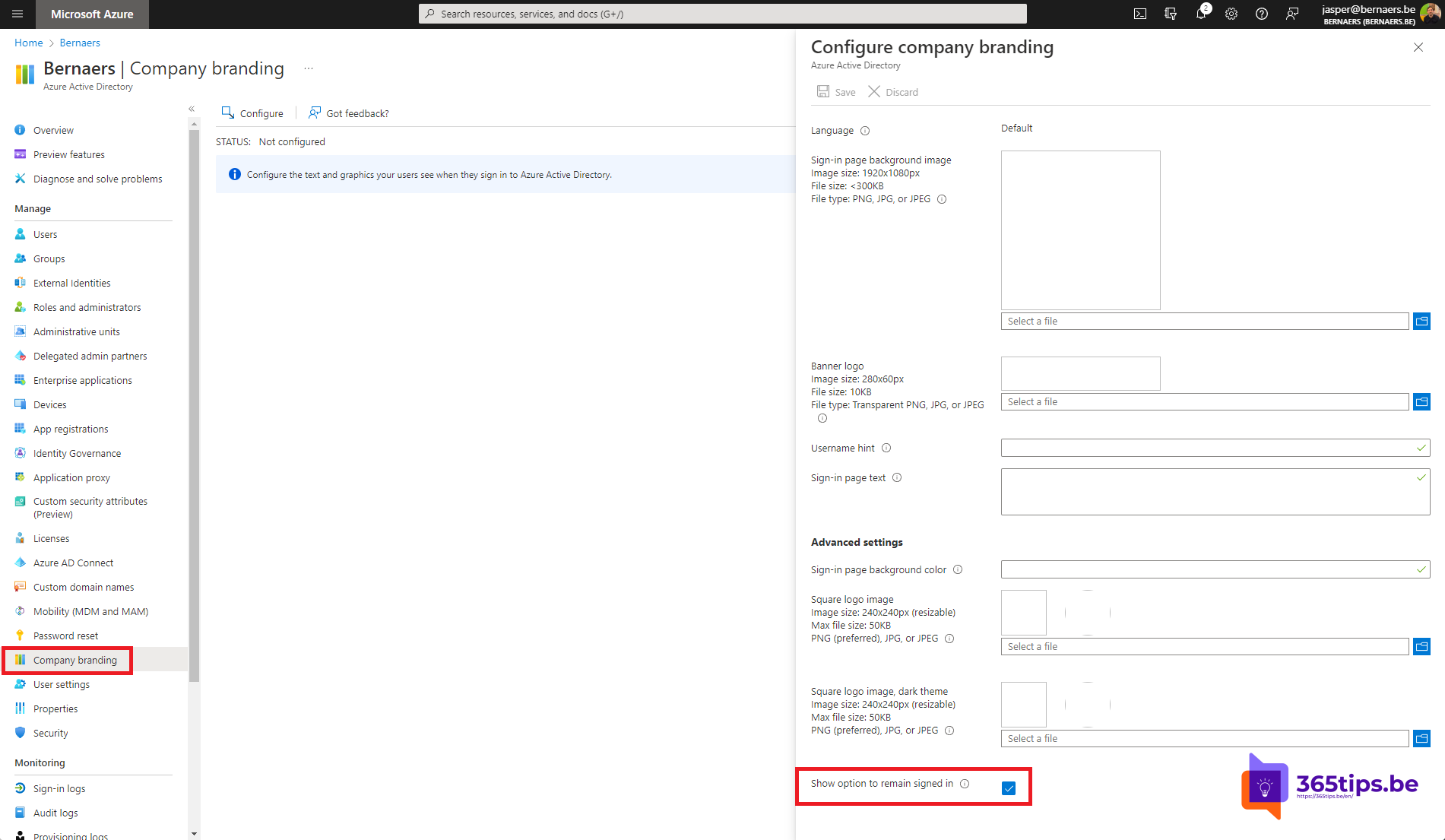Click the Save button
Image resolution: width=1445 pixels, height=840 pixels.
(836, 92)
